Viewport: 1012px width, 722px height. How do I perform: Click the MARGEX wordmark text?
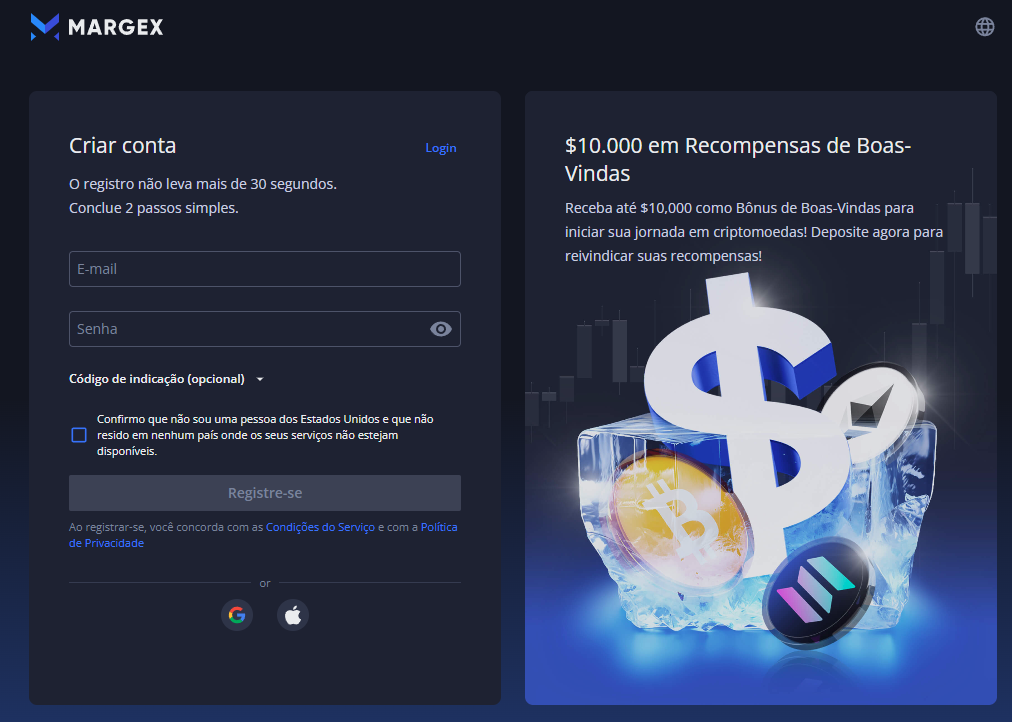click(116, 27)
